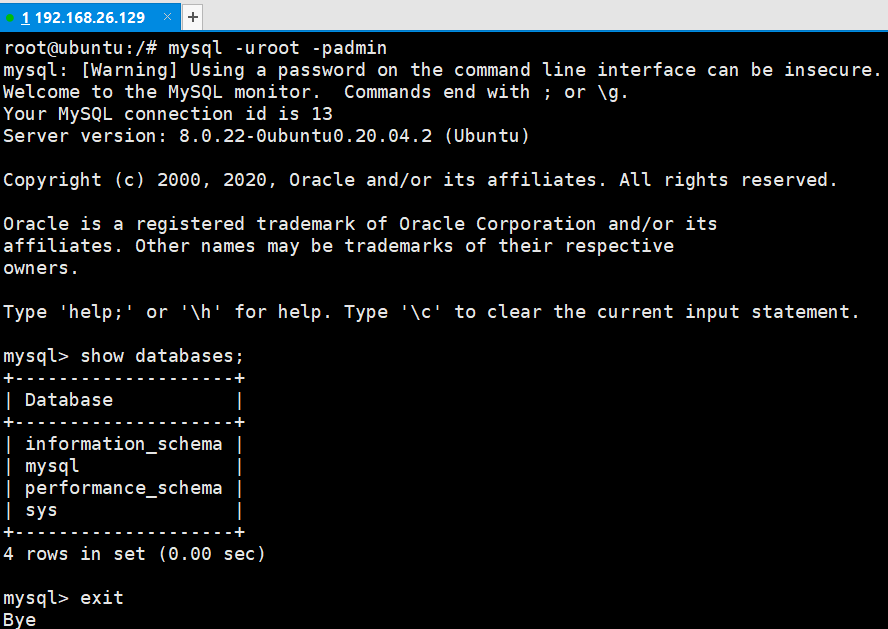Click the plus icon to add session tab
The width and height of the screenshot is (888, 629).
click(193, 17)
